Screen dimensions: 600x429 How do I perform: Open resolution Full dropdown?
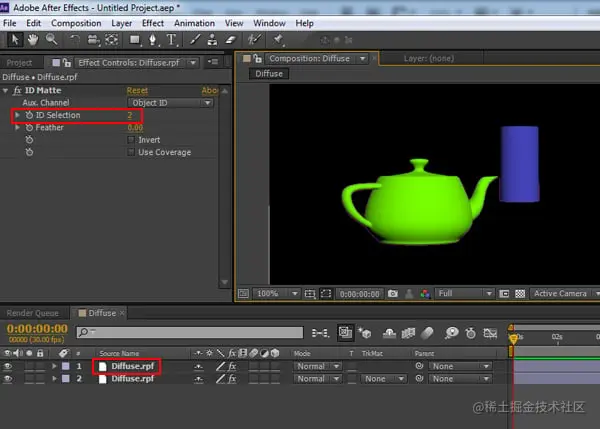tap(464, 294)
